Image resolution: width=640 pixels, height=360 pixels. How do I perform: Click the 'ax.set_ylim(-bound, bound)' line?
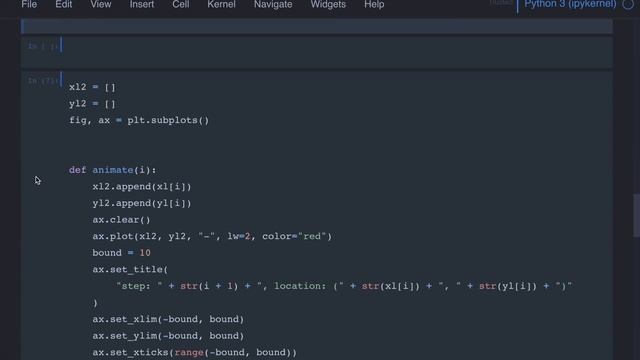tap(168, 336)
